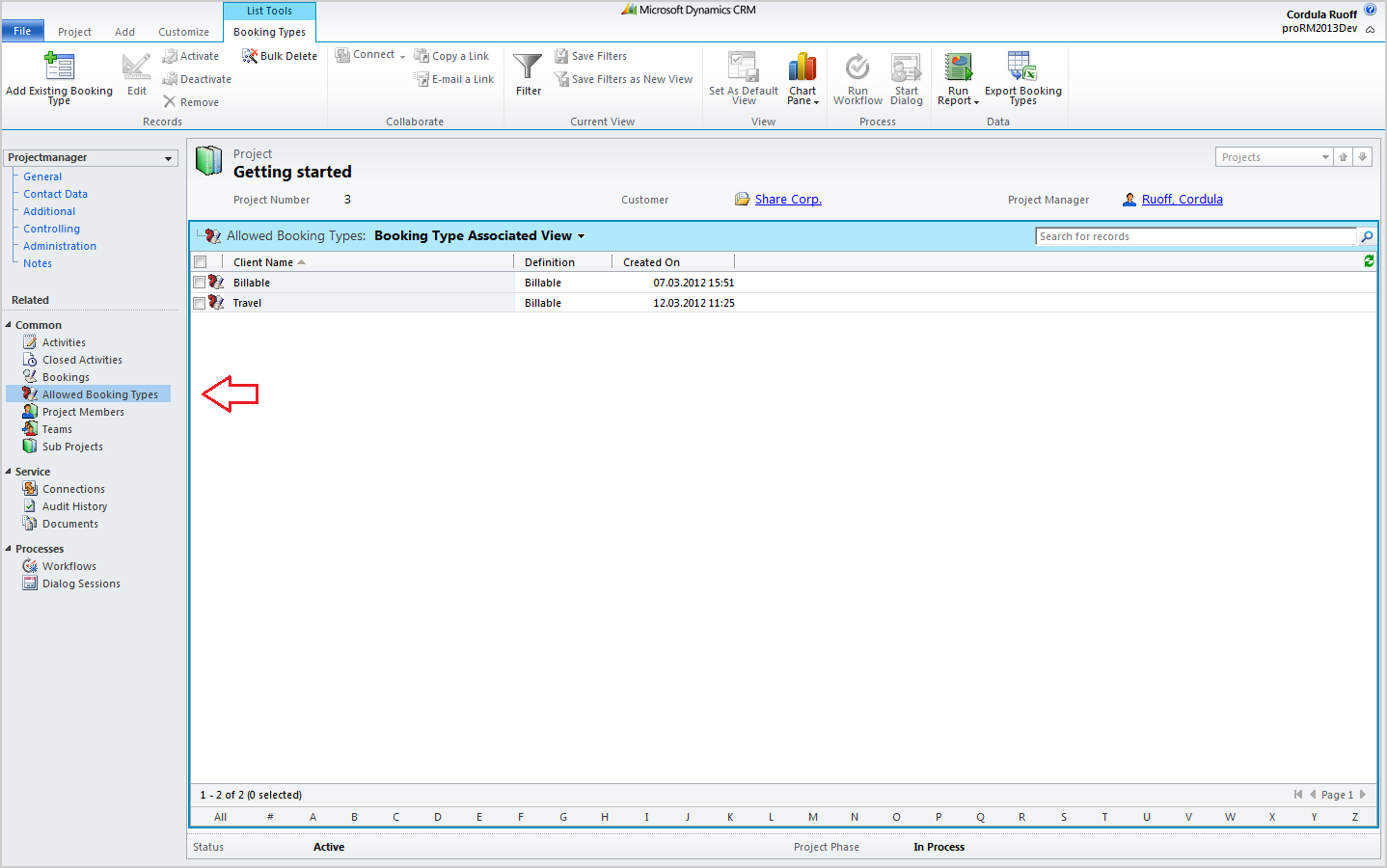Click E-mail a Link
Image resolution: width=1387 pixels, height=868 pixels.
click(454, 79)
